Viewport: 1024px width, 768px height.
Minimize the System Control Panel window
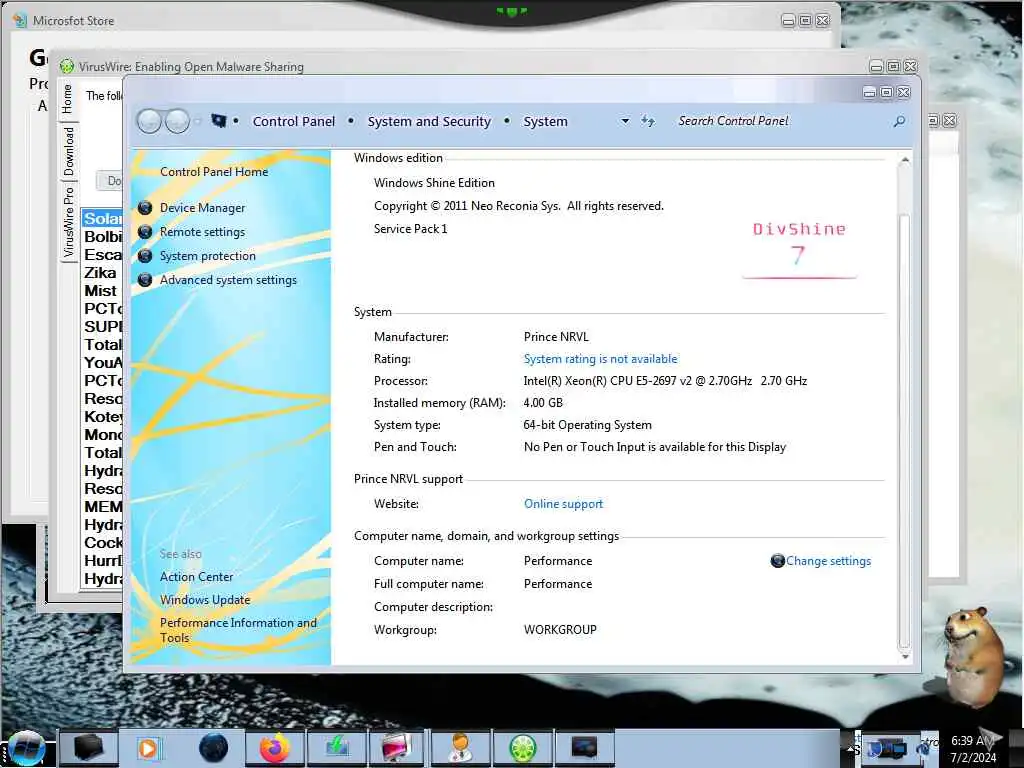869,93
